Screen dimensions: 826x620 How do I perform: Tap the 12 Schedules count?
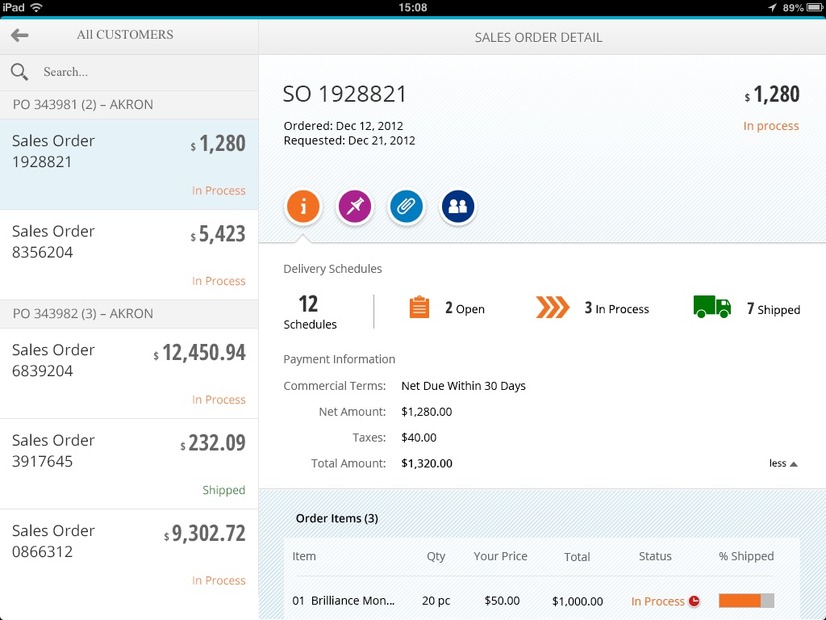[310, 312]
